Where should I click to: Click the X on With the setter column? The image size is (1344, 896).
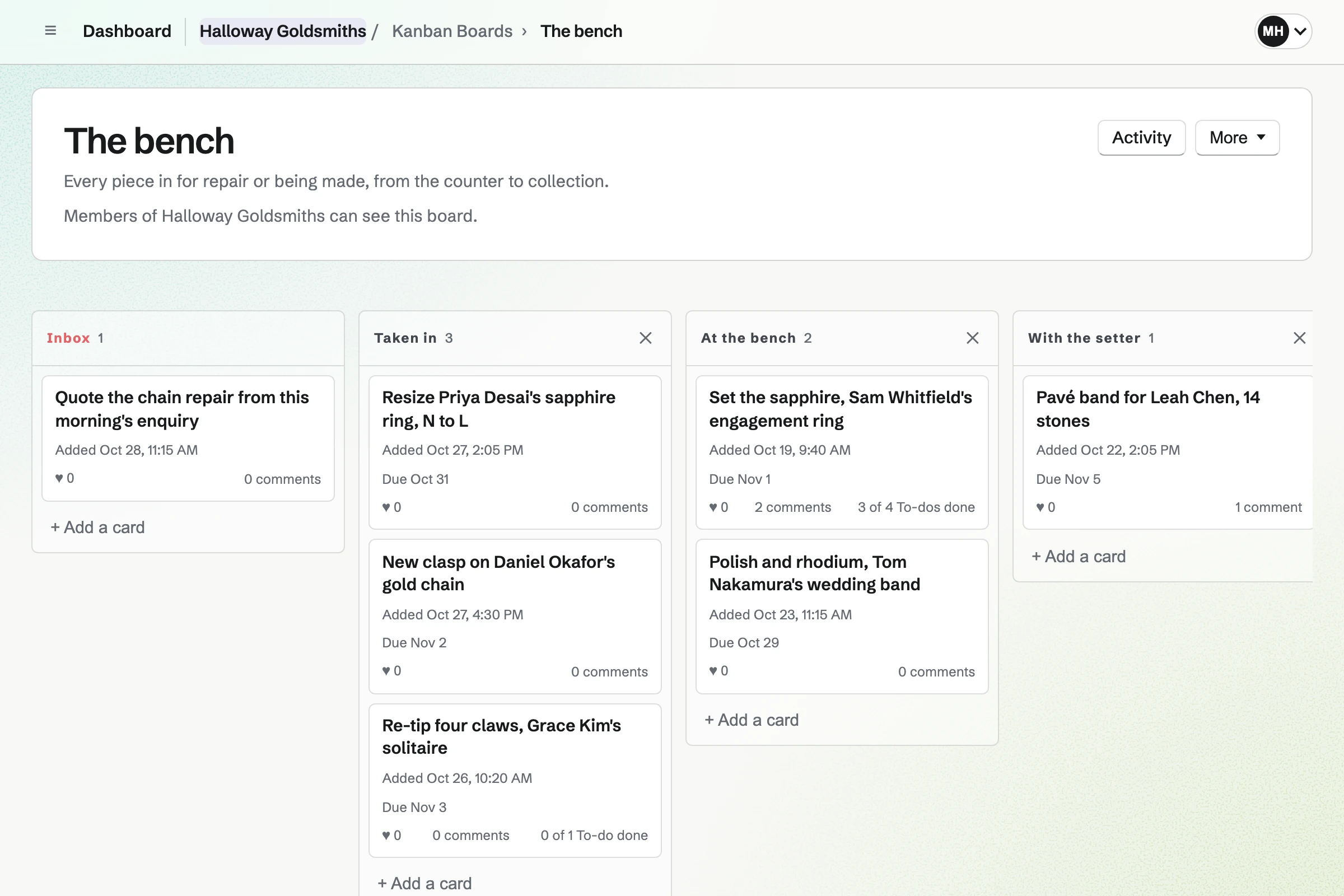pos(1299,338)
